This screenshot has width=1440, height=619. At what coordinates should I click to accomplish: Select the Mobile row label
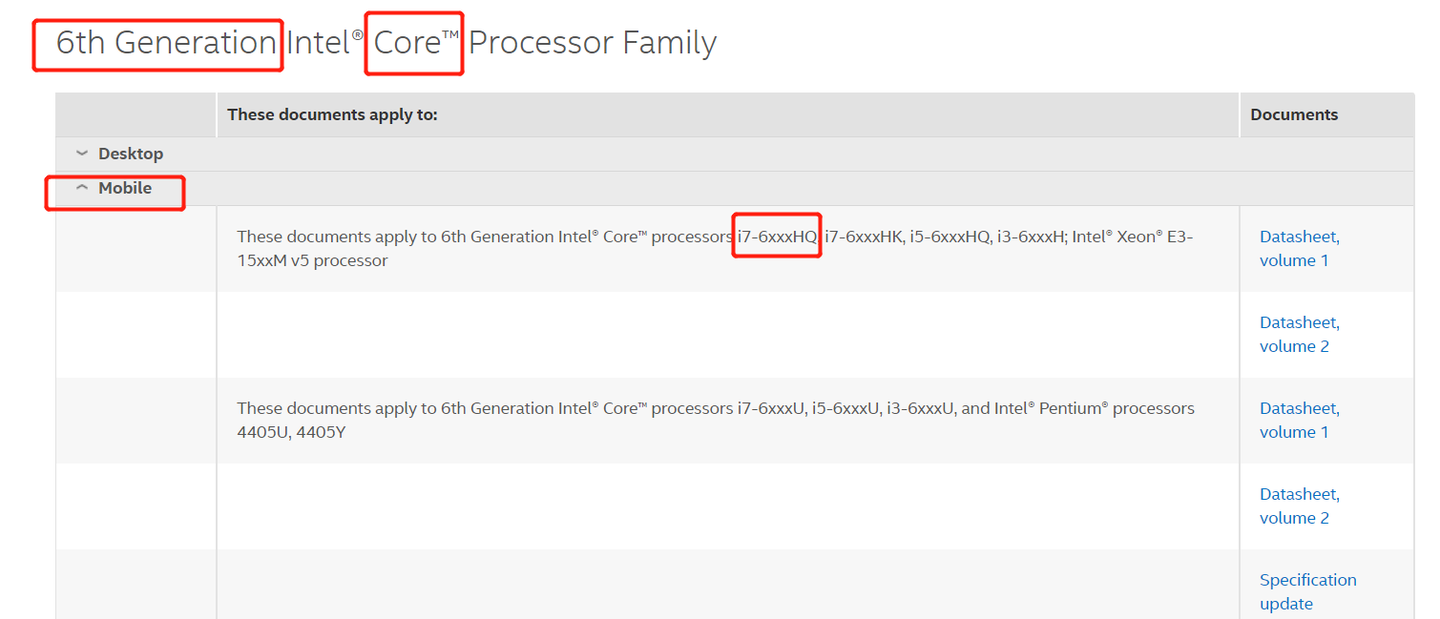click(x=125, y=188)
